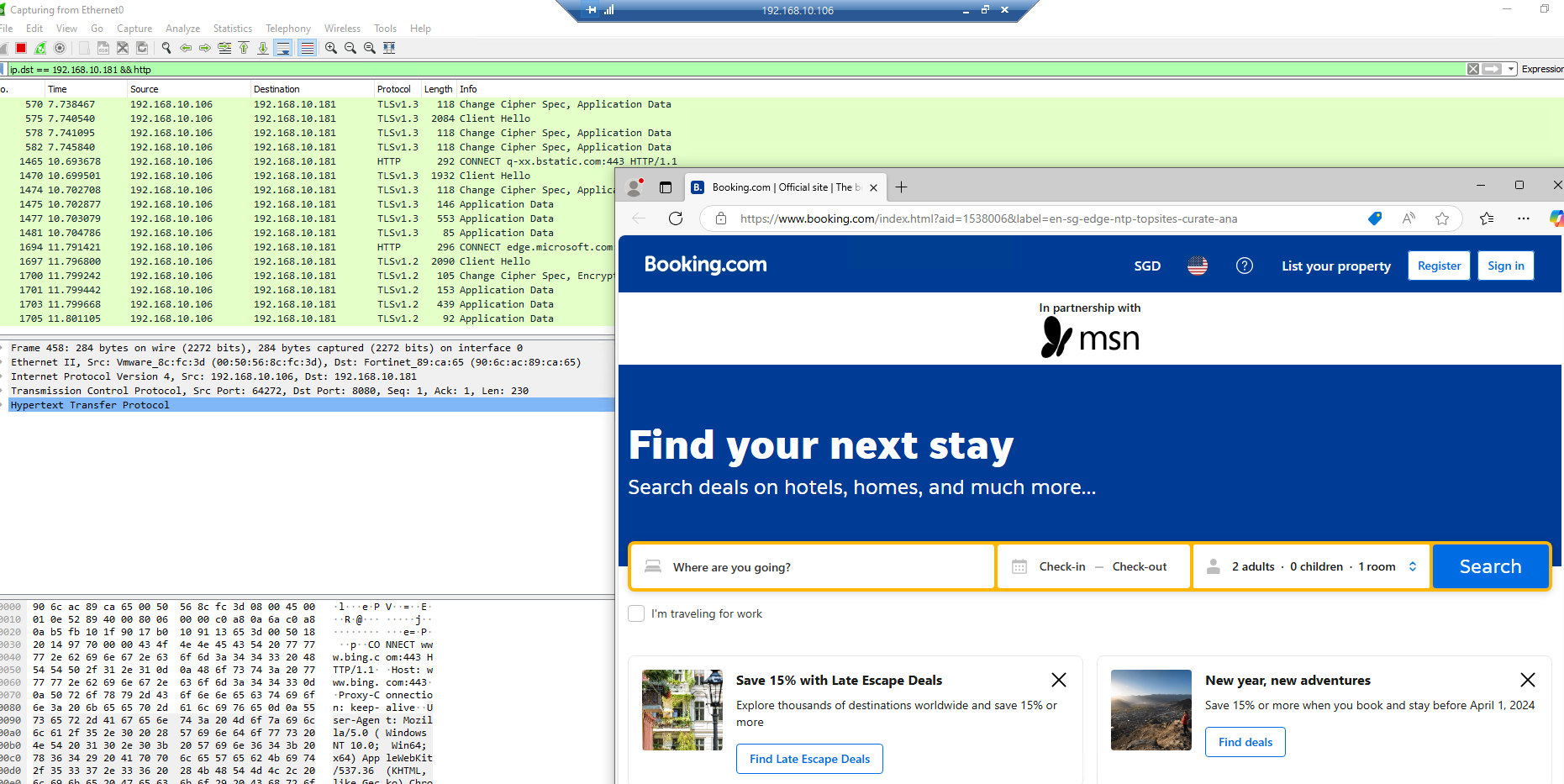1564x784 pixels.
Task: Open the filter Expression builder
Action: tap(1542, 69)
